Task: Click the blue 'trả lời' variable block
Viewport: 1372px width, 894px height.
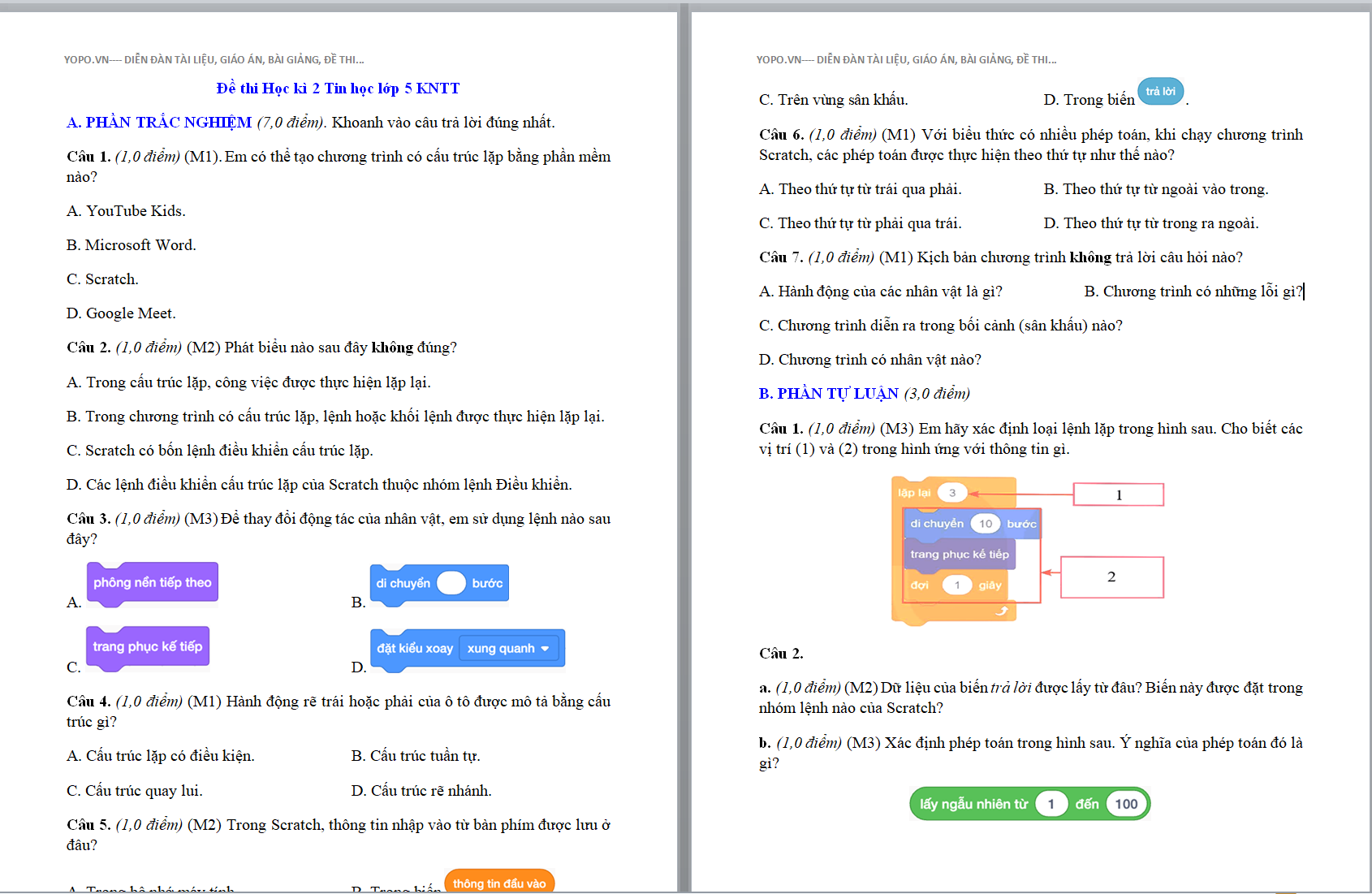Action: tap(1160, 92)
